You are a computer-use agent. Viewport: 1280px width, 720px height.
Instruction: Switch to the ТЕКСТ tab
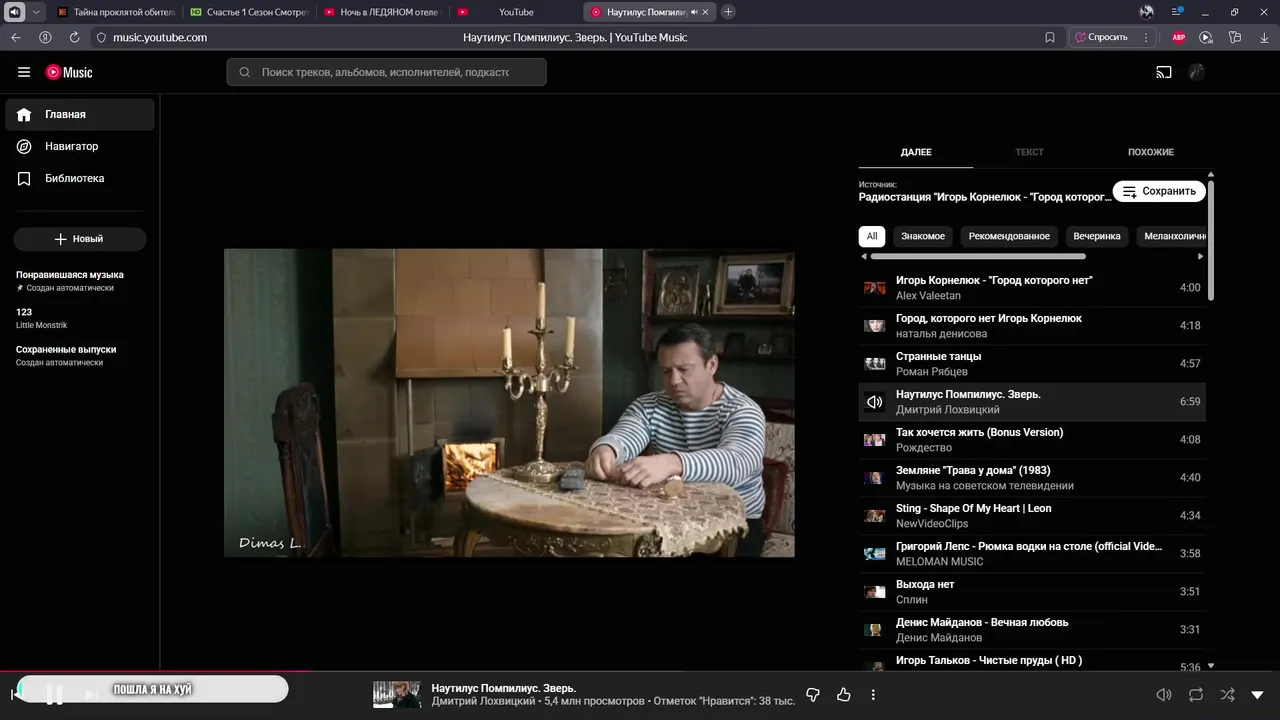click(1029, 152)
